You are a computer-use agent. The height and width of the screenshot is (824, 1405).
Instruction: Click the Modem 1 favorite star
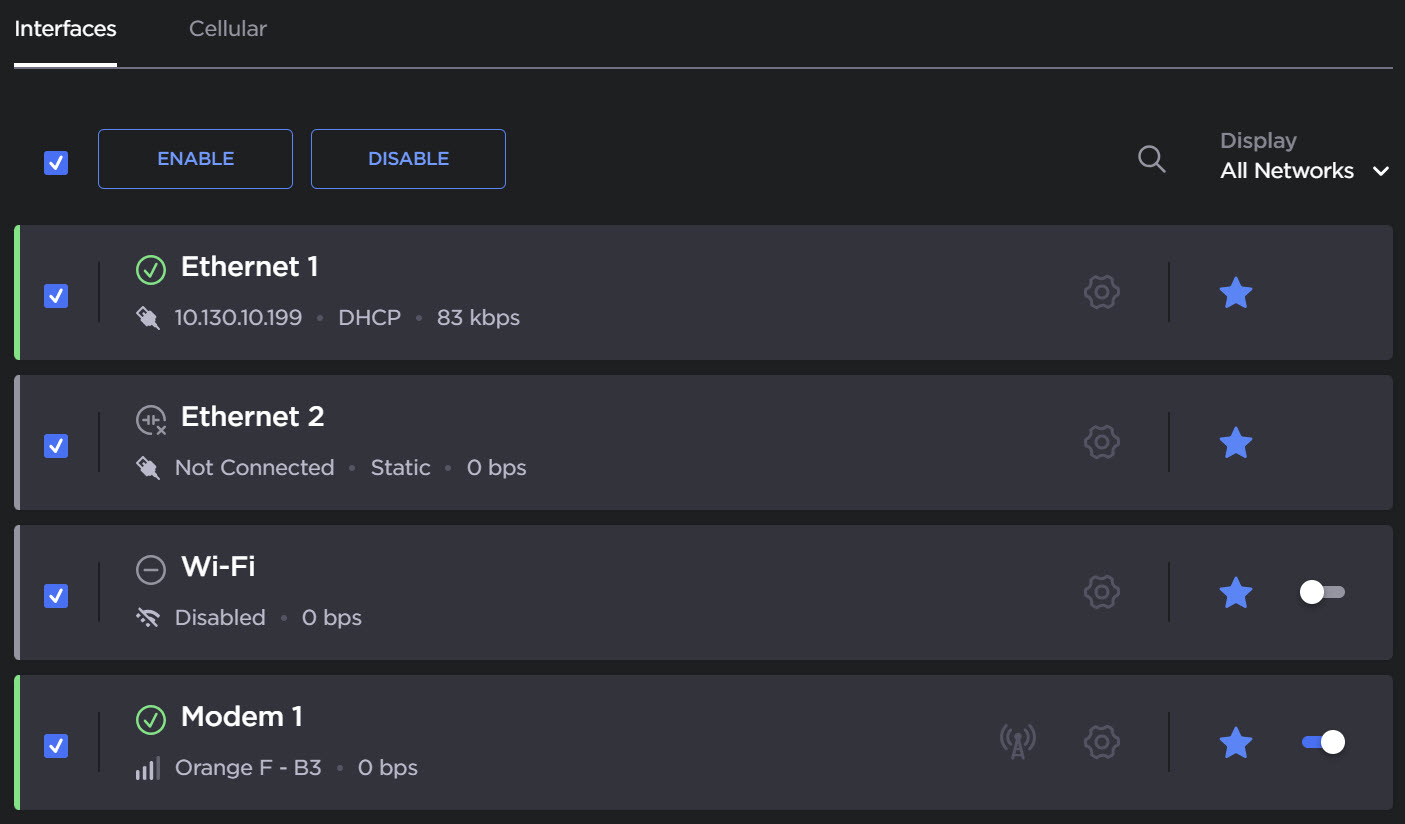1236,743
